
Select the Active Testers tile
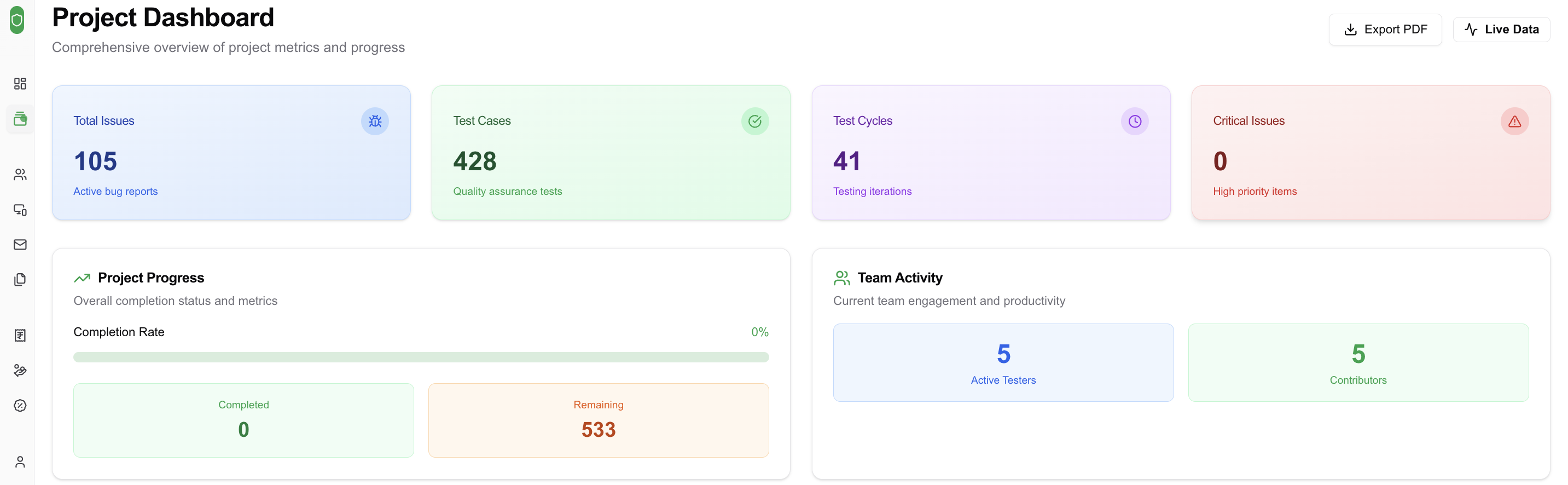pyautogui.click(x=1003, y=362)
